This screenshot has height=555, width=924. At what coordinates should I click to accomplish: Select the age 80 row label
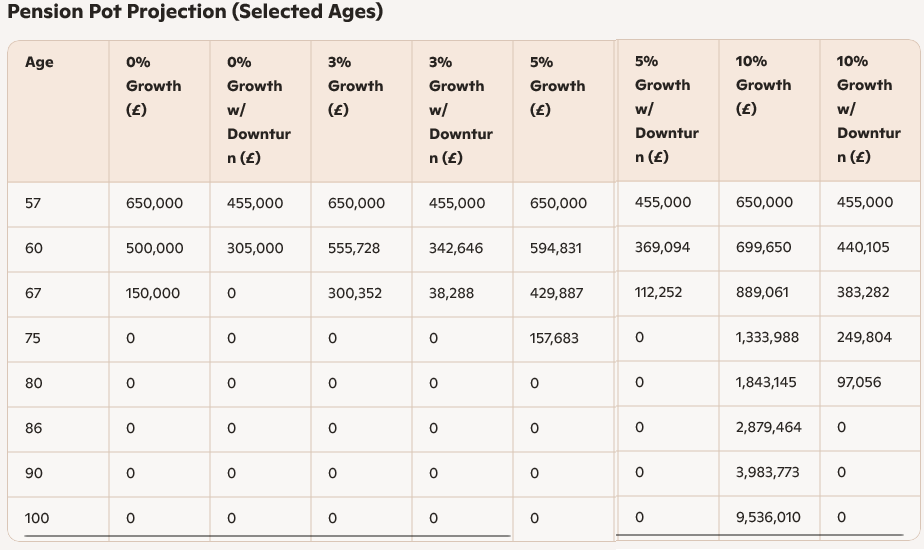click(34, 383)
